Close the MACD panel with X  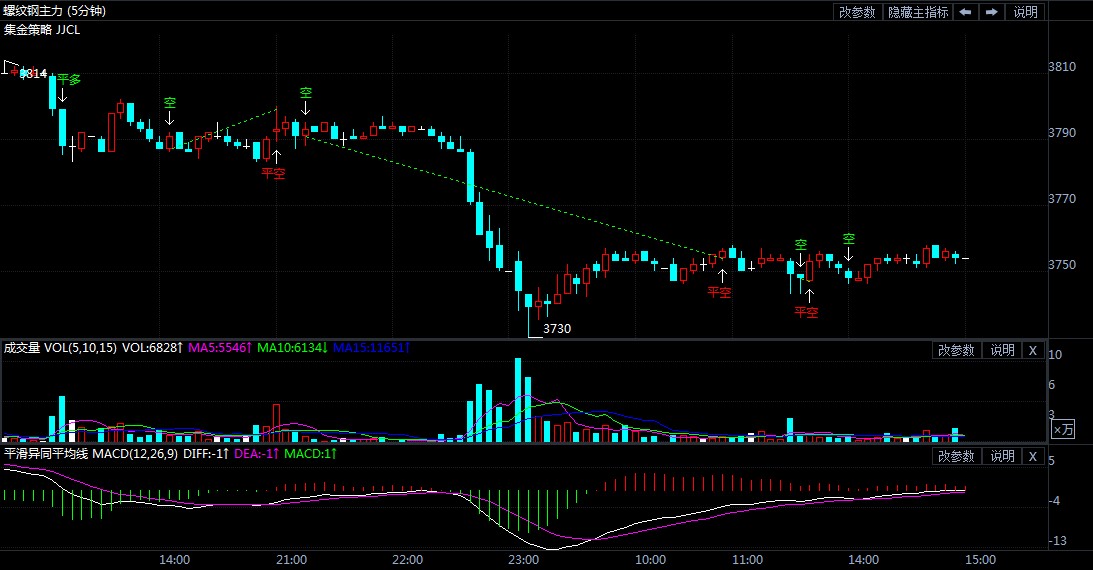1033,456
